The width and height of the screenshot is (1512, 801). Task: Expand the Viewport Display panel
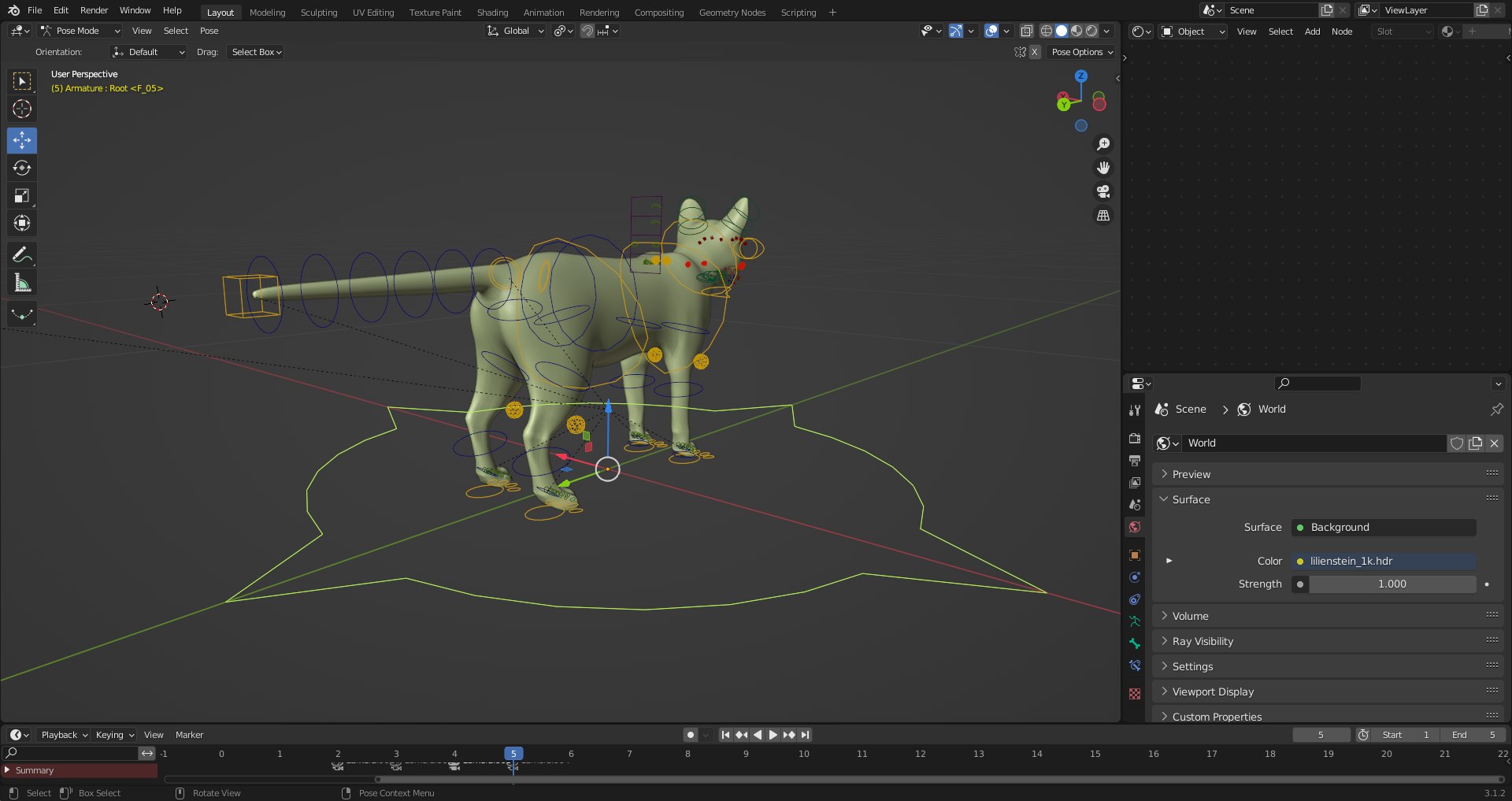pyautogui.click(x=1328, y=692)
